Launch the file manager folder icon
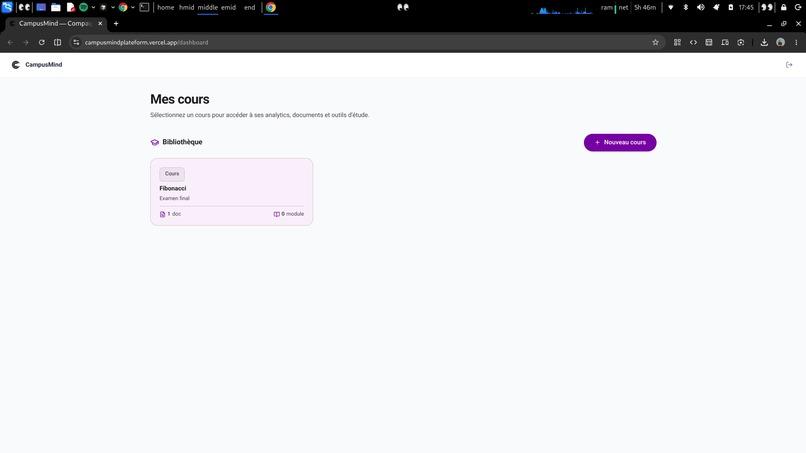The width and height of the screenshot is (806, 453). click(x=56, y=8)
